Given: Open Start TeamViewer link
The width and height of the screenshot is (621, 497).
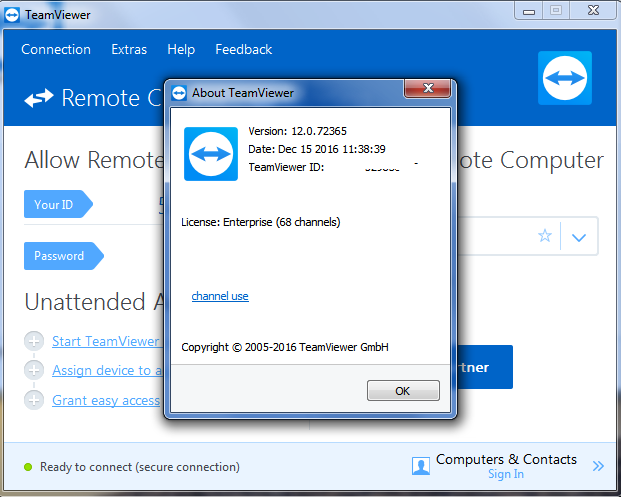Looking at the screenshot, I should click(x=107, y=341).
